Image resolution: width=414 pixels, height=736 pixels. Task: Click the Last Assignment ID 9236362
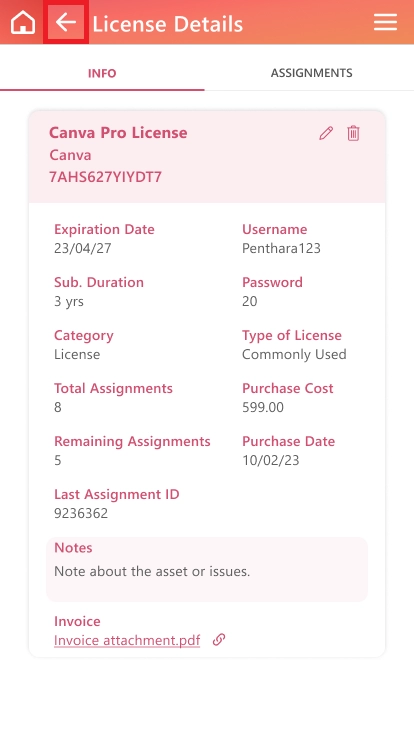pyautogui.click(x=81, y=513)
